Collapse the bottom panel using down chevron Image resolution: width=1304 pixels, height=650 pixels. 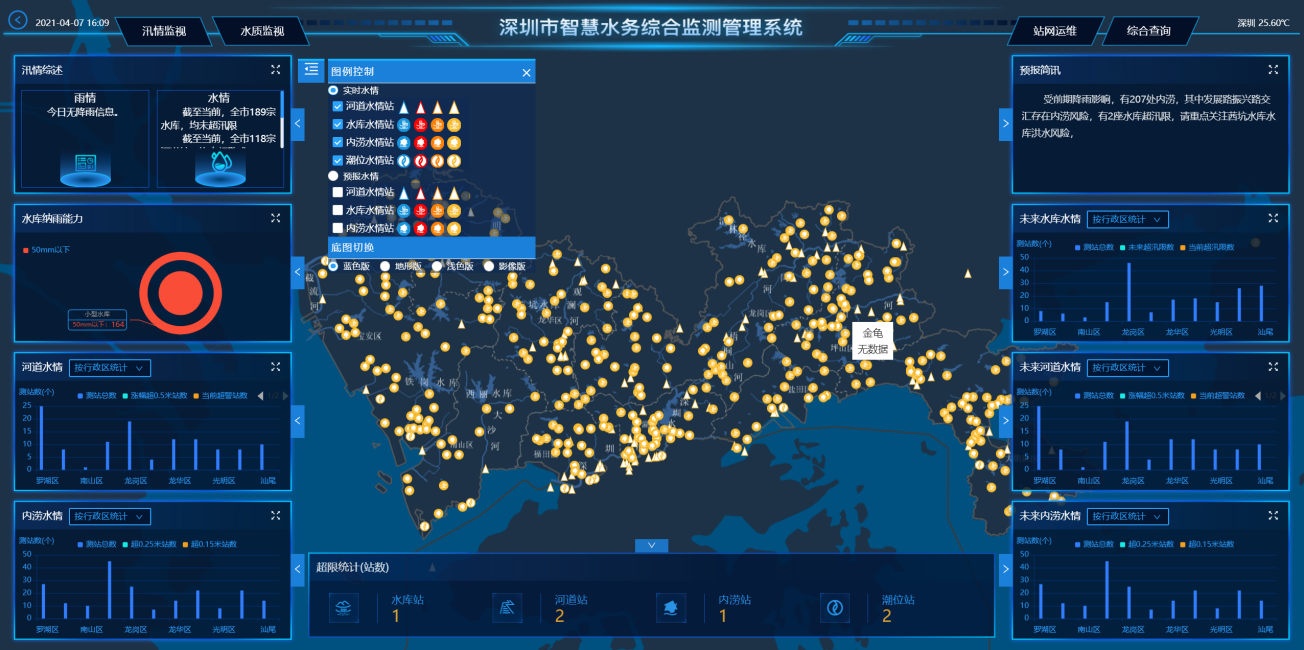(x=651, y=545)
